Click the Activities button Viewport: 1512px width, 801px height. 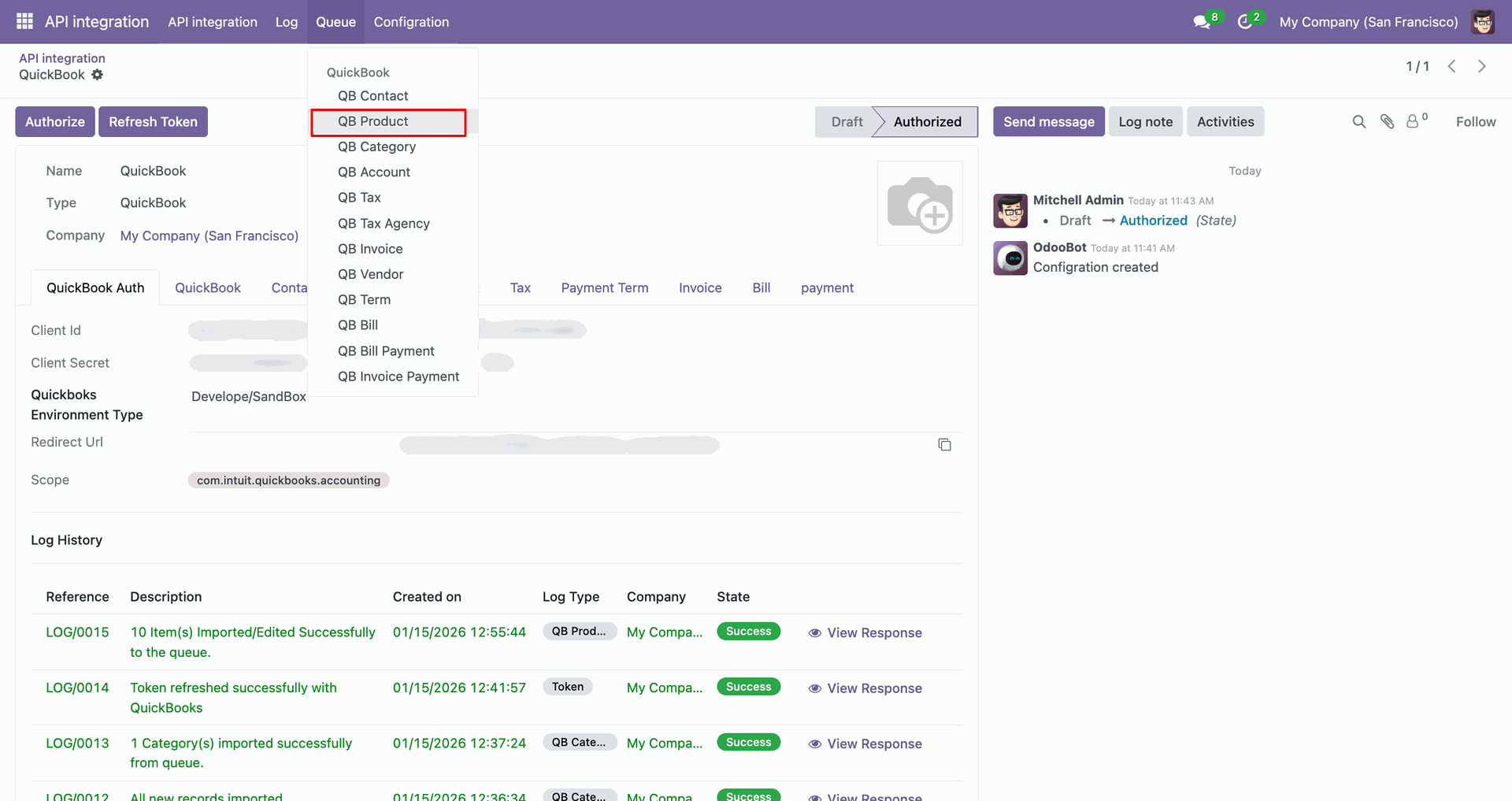(1225, 121)
